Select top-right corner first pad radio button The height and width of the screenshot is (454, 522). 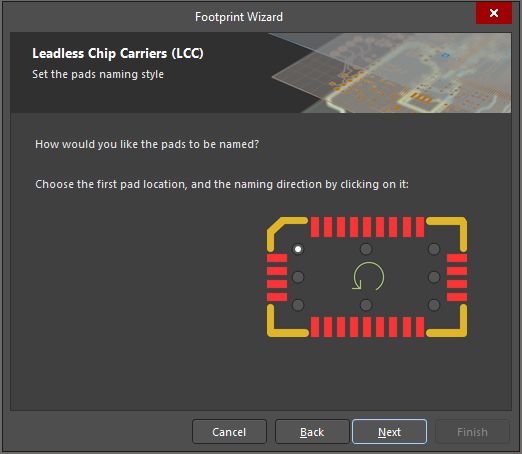pos(434,249)
